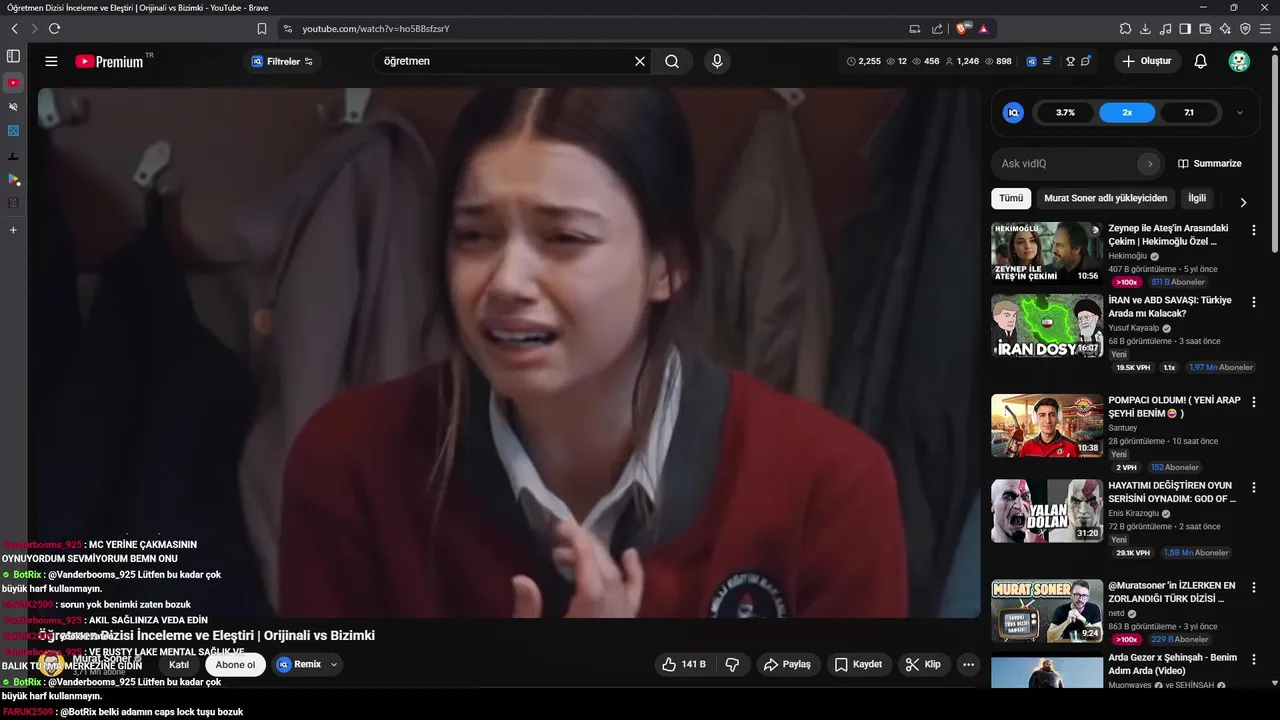1280x720 pixels.
Task: Select the 3.7% vidIQ metric pill
Action: click(1065, 113)
